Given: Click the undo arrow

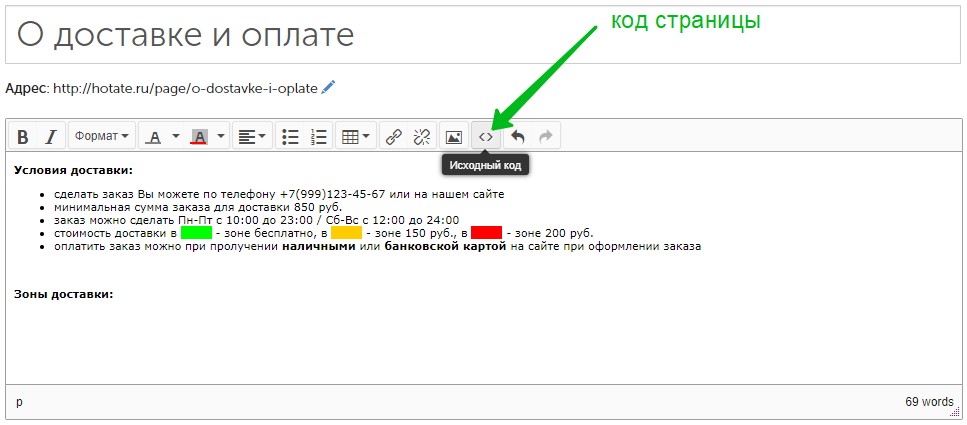Looking at the screenshot, I should click(x=517, y=136).
